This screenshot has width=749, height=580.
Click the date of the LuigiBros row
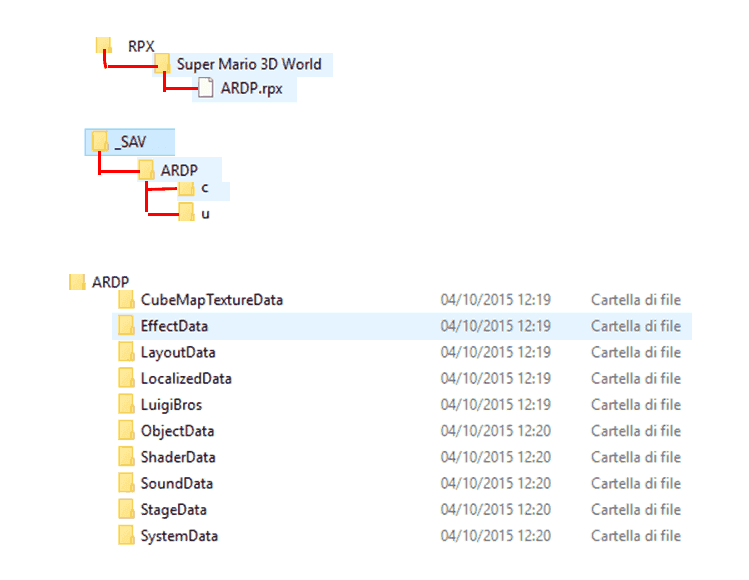point(495,405)
